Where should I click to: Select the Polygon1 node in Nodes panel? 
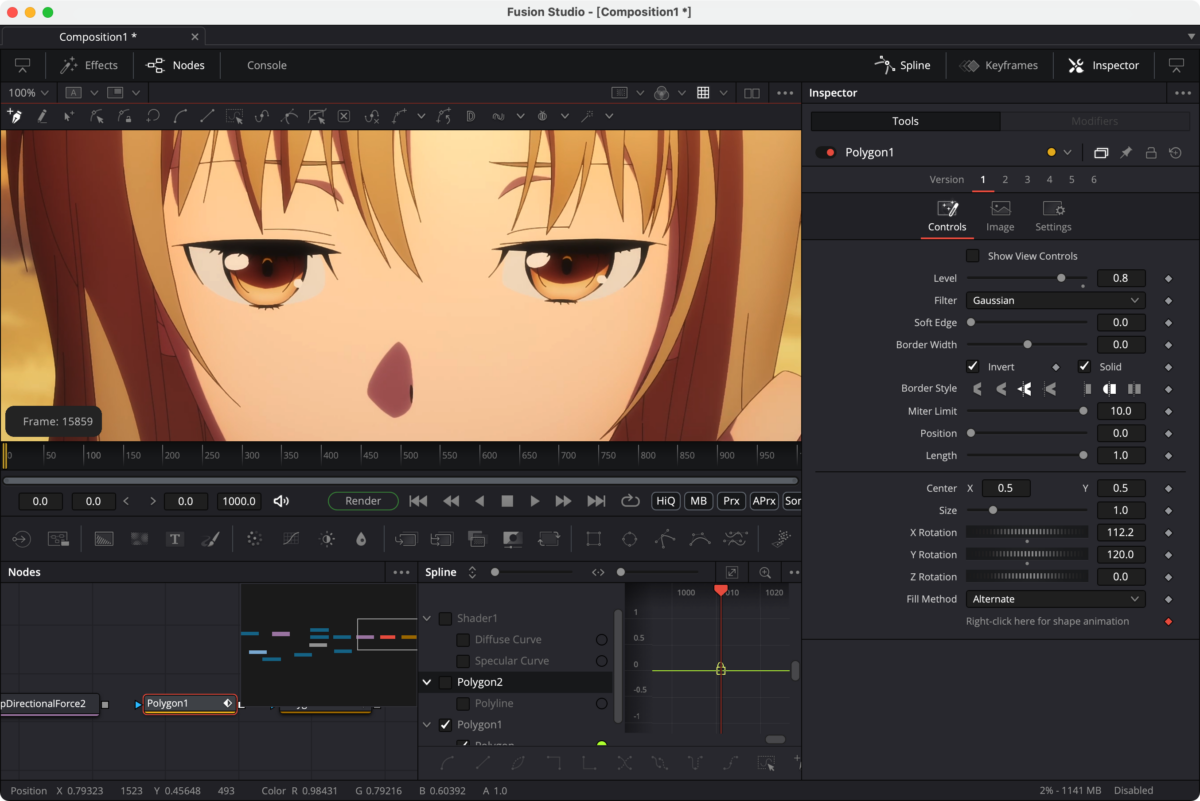pyautogui.click(x=190, y=704)
